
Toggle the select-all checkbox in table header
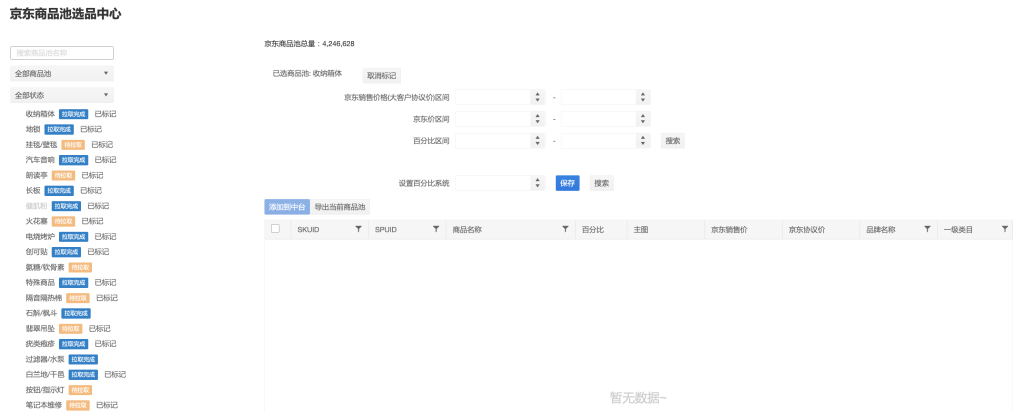tap(276, 229)
